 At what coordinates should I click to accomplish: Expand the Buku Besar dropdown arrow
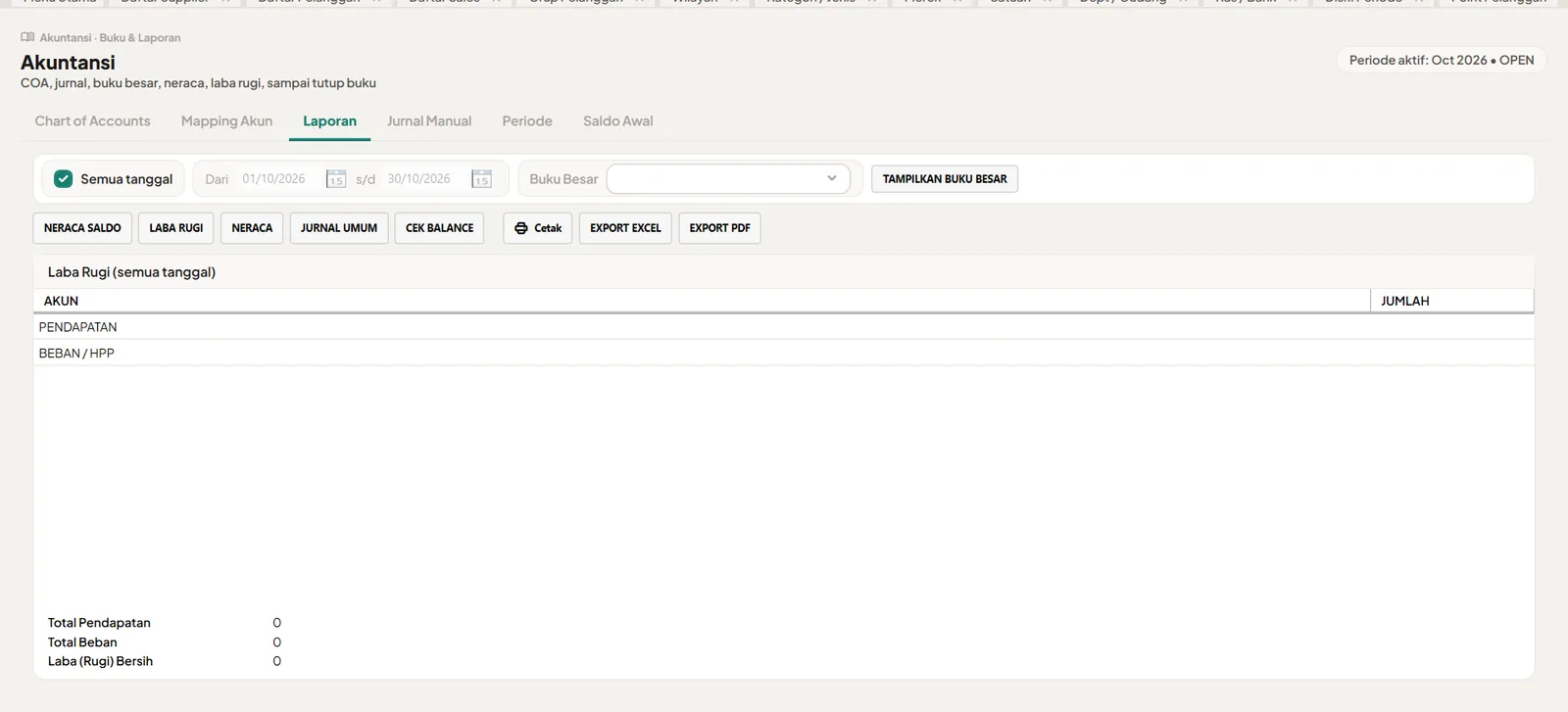(832, 178)
